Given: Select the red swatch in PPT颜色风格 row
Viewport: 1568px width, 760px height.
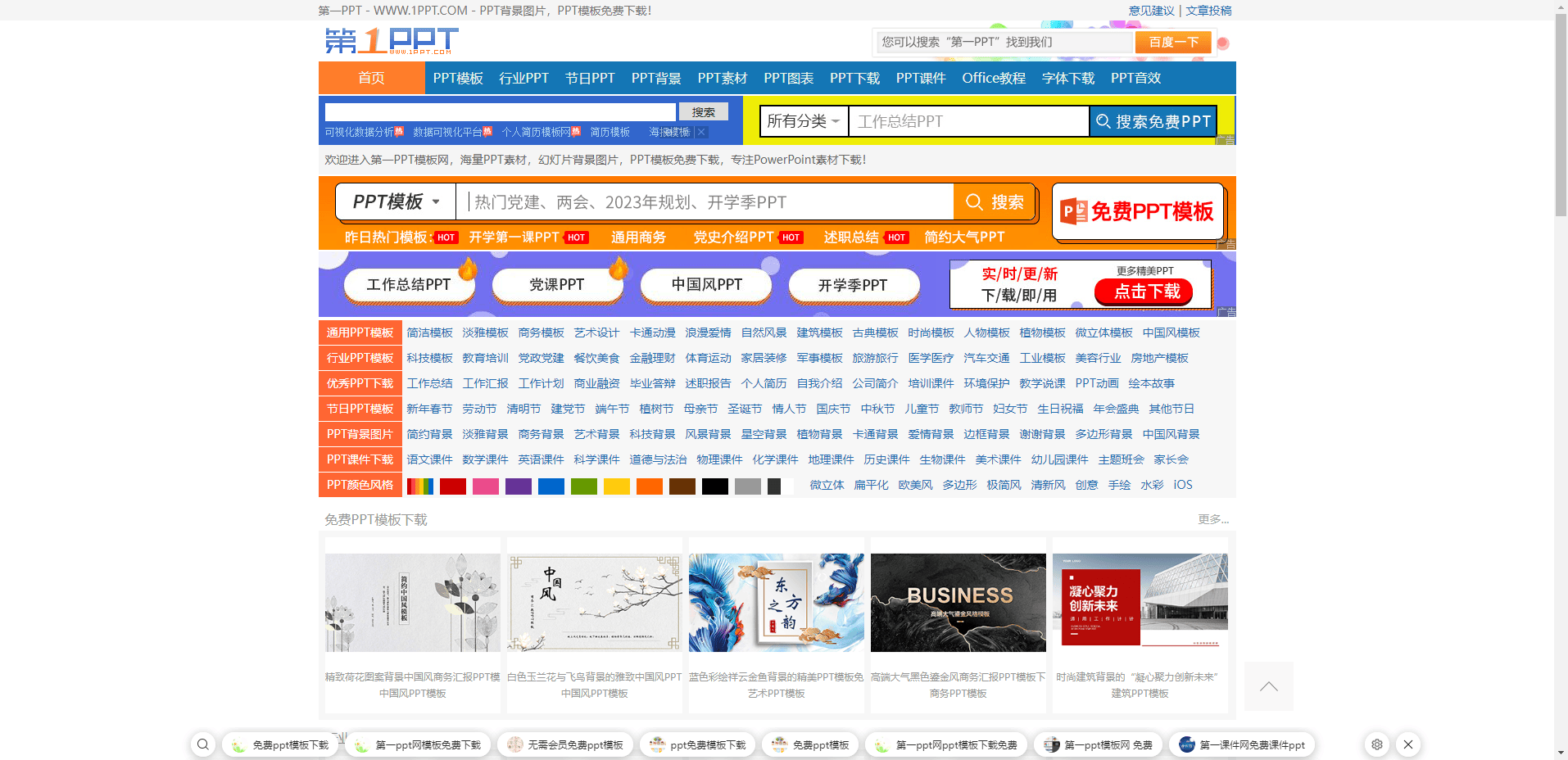Looking at the screenshot, I should click(x=453, y=486).
